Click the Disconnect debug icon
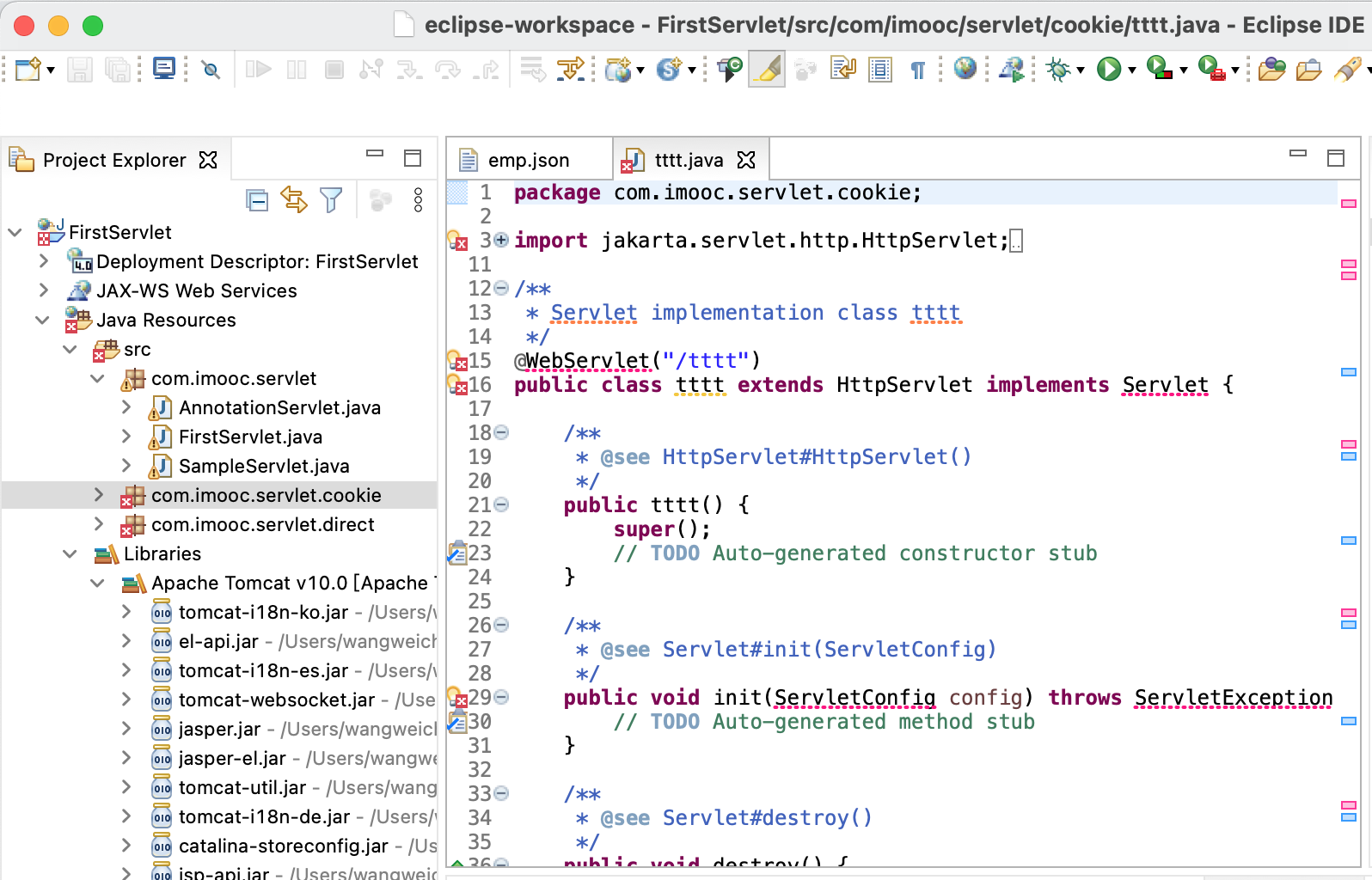This screenshot has width=1372, height=880. point(371,69)
